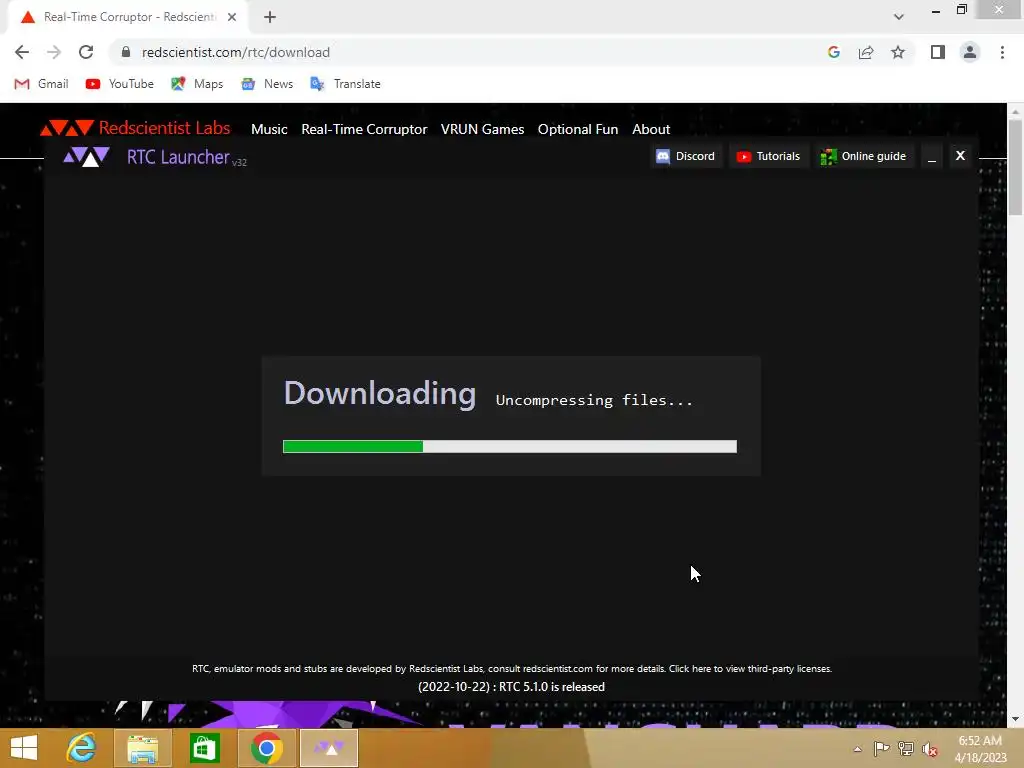Close the Real-Time Corruptor tab
1024x768 pixels.
(x=232, y=17)
